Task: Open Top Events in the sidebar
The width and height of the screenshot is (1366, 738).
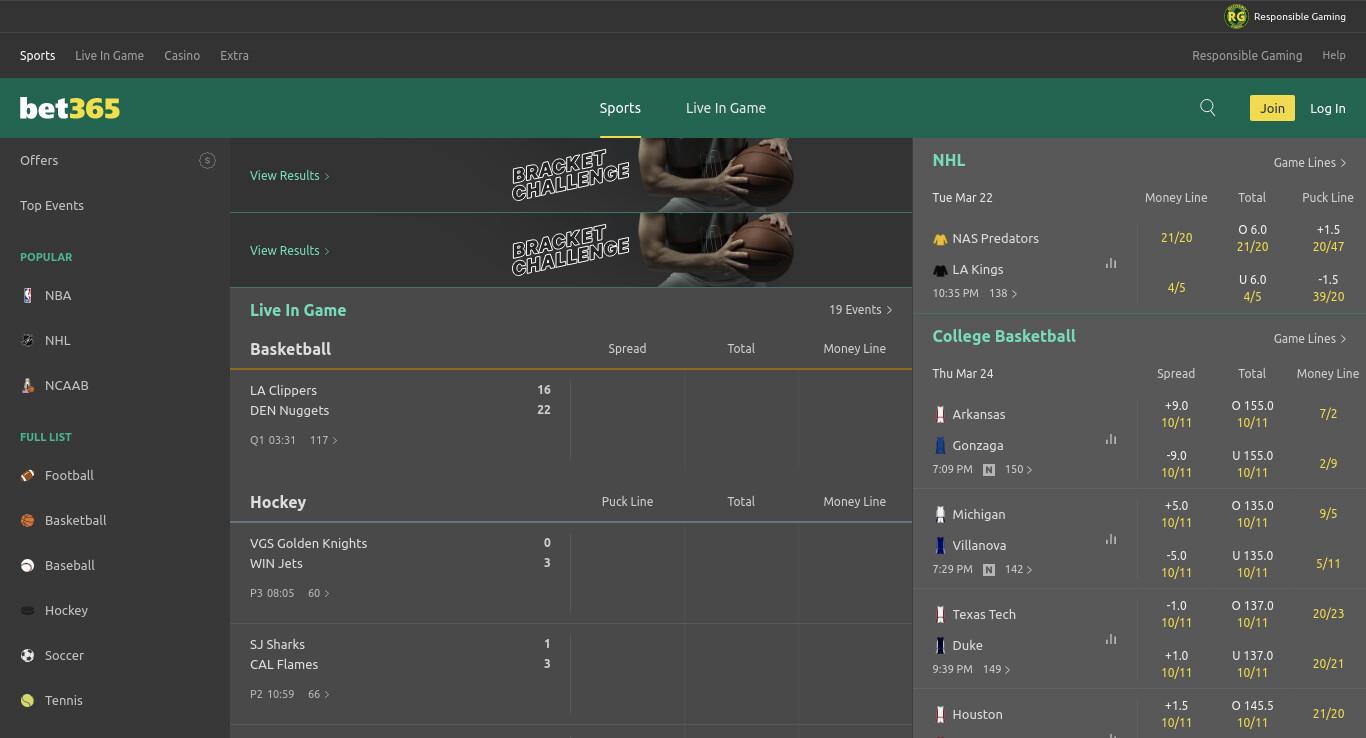Action: [x=52, y=205]
